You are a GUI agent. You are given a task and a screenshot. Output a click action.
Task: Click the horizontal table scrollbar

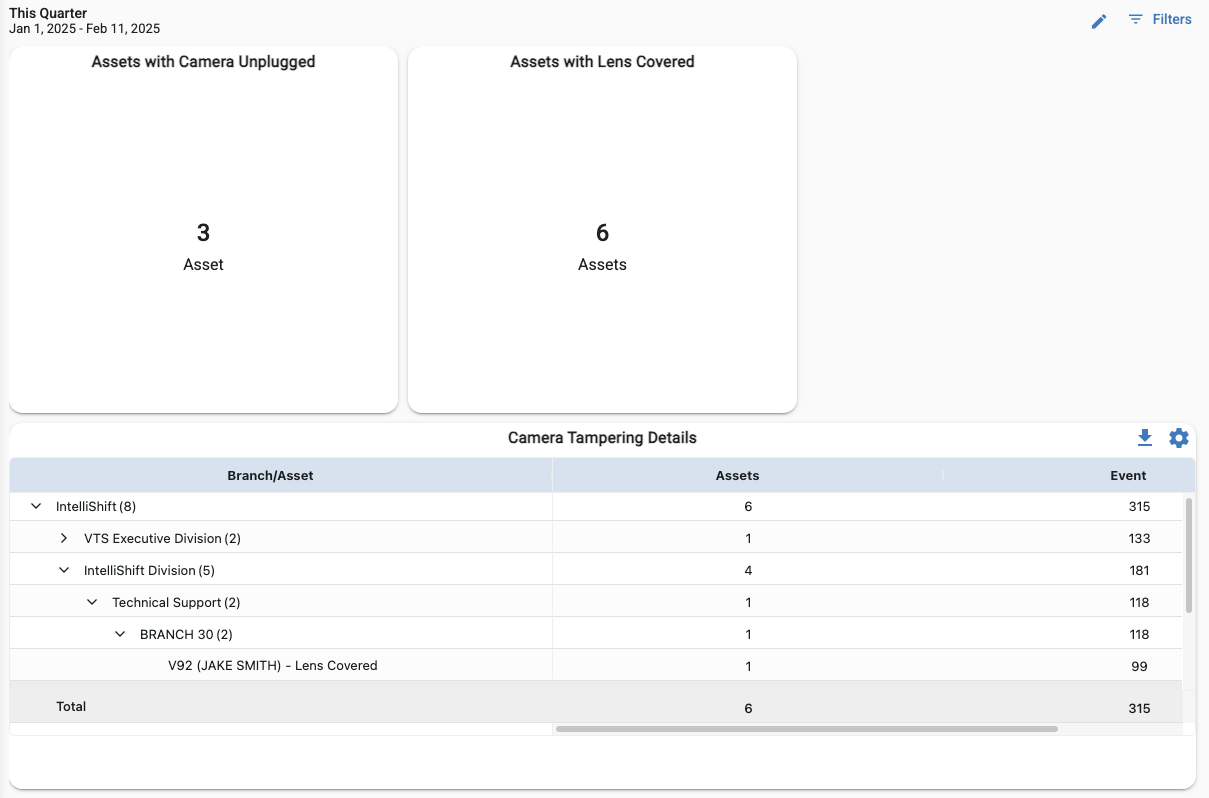[x=806, y=729]
